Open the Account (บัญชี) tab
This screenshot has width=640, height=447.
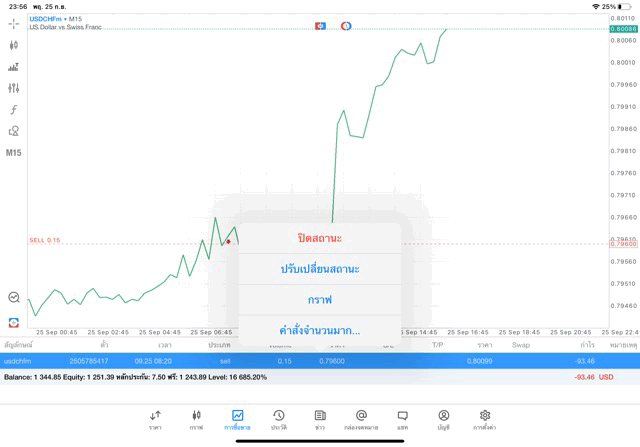443,419
